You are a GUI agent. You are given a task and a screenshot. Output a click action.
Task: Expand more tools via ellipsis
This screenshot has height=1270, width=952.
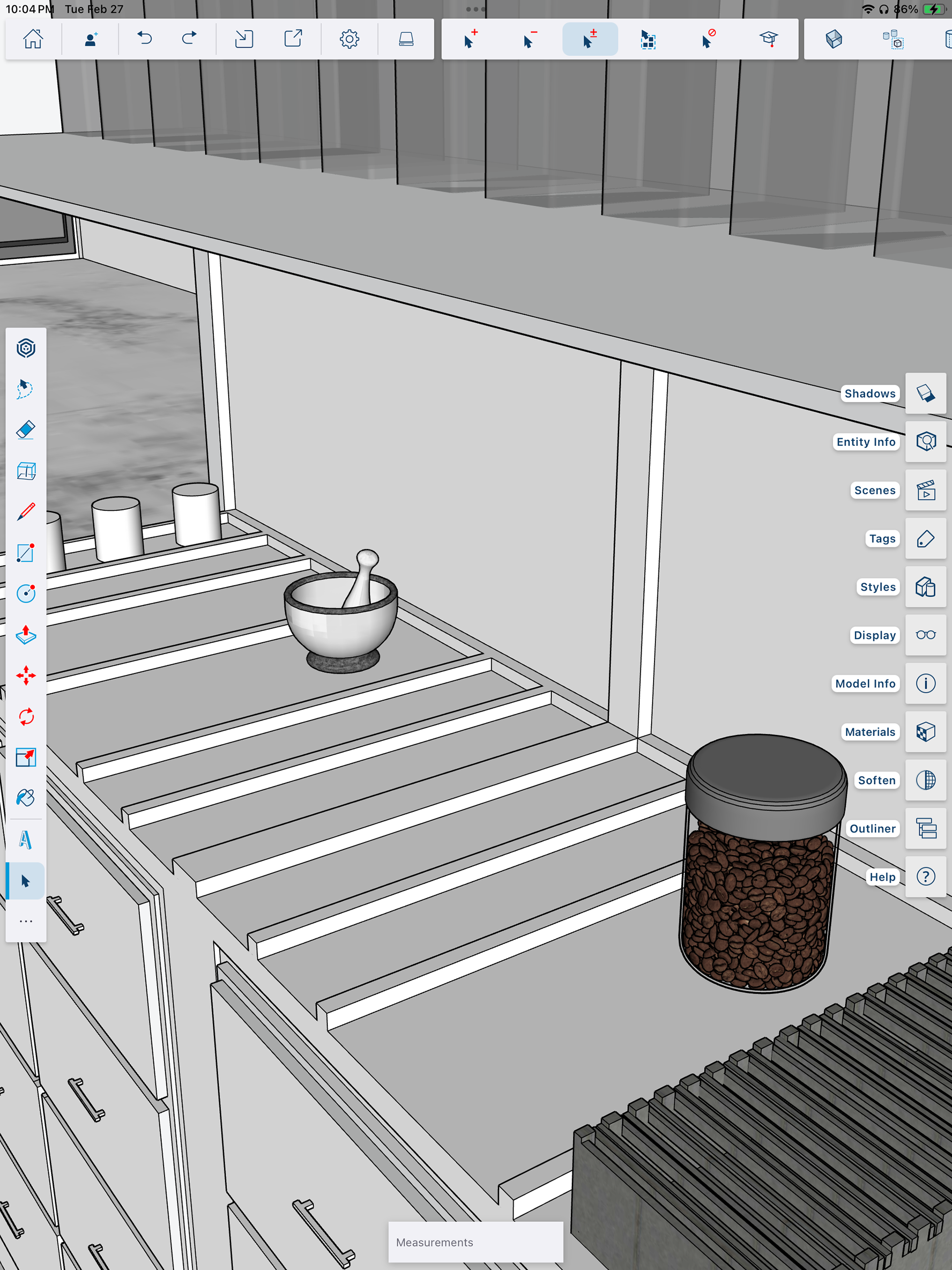[26, 921]
